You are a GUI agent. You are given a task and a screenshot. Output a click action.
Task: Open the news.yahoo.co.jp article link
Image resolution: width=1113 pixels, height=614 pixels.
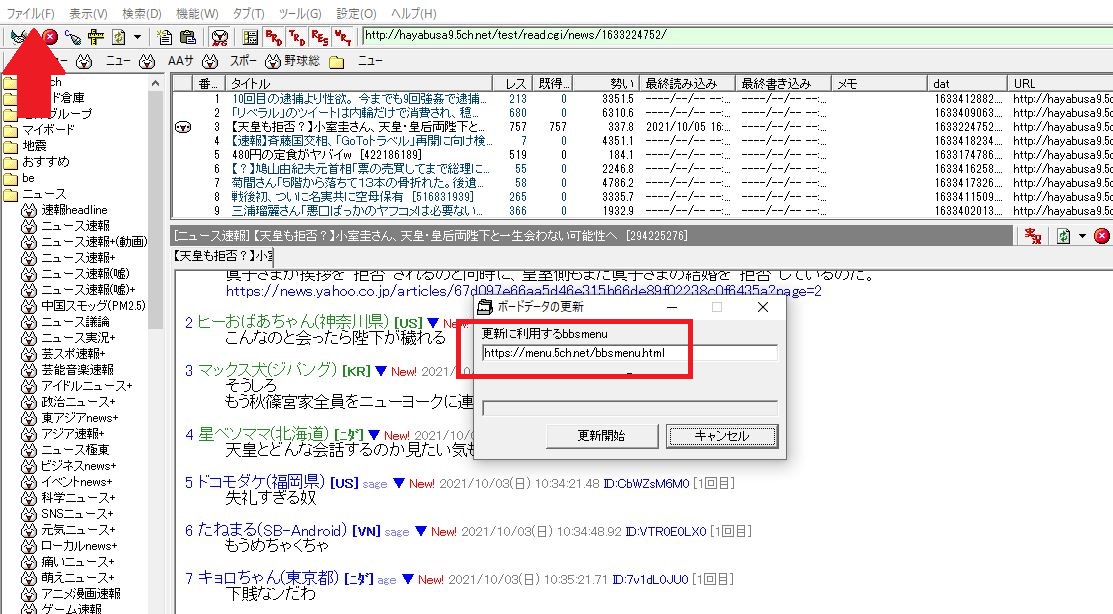524,291
